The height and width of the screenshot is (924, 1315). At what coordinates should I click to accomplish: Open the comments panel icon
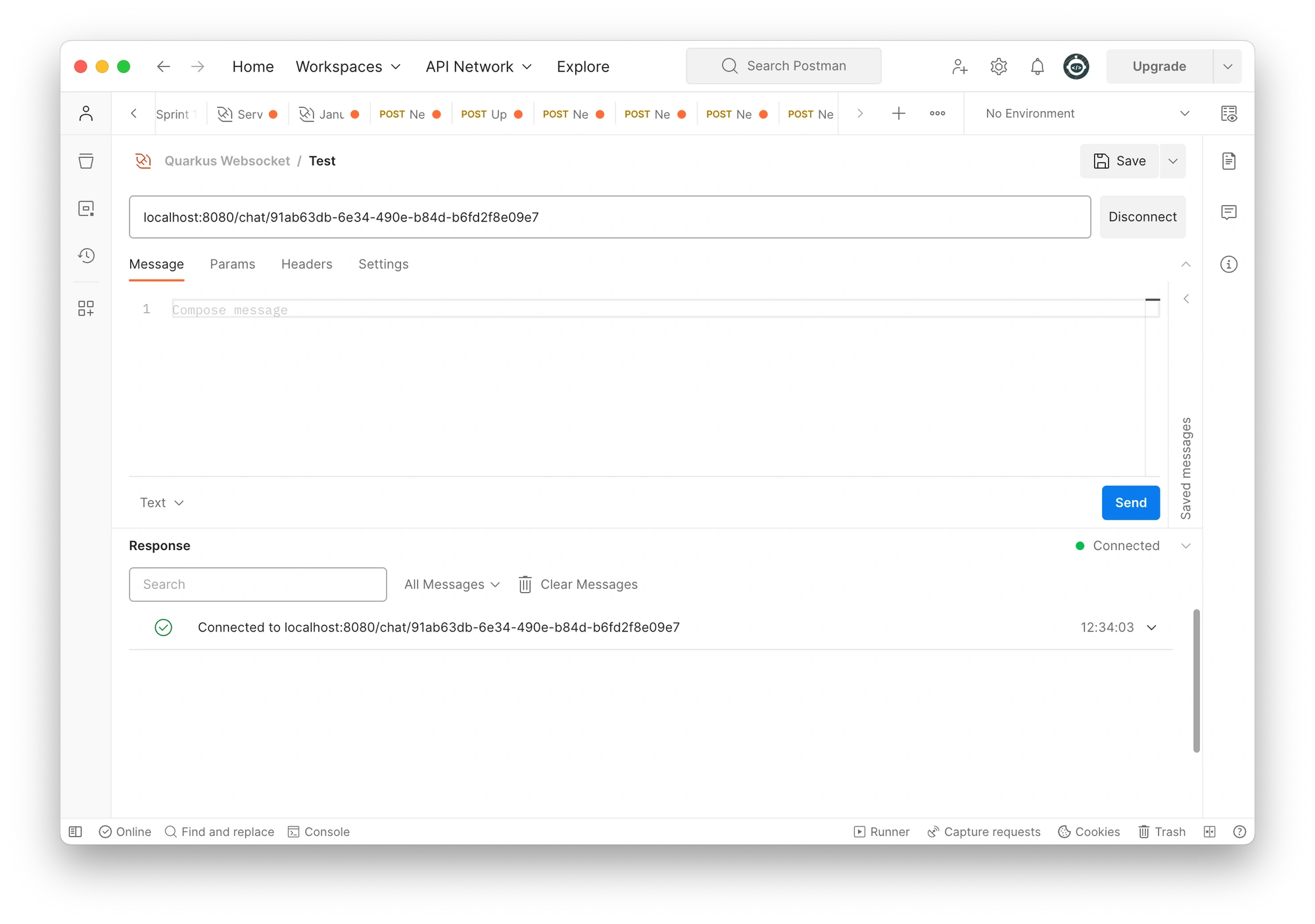point(1229,212)
